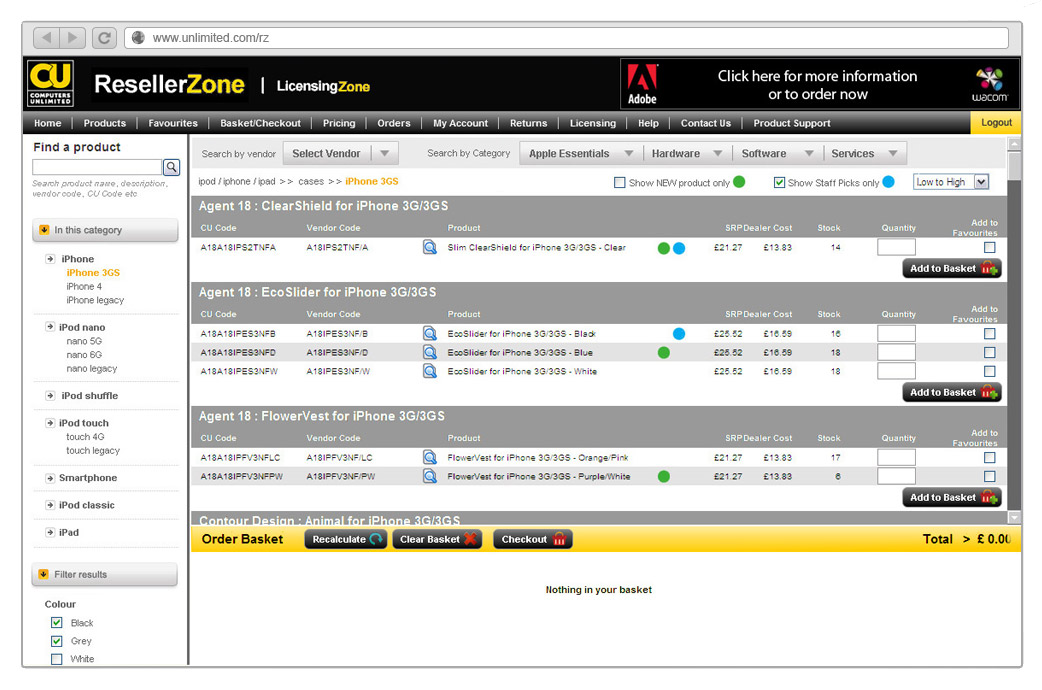Image resolution: width=1042 pixels, height=690 pixels.
Task: Click the product list scrollbar down arrow
Action: point(1014,517)
